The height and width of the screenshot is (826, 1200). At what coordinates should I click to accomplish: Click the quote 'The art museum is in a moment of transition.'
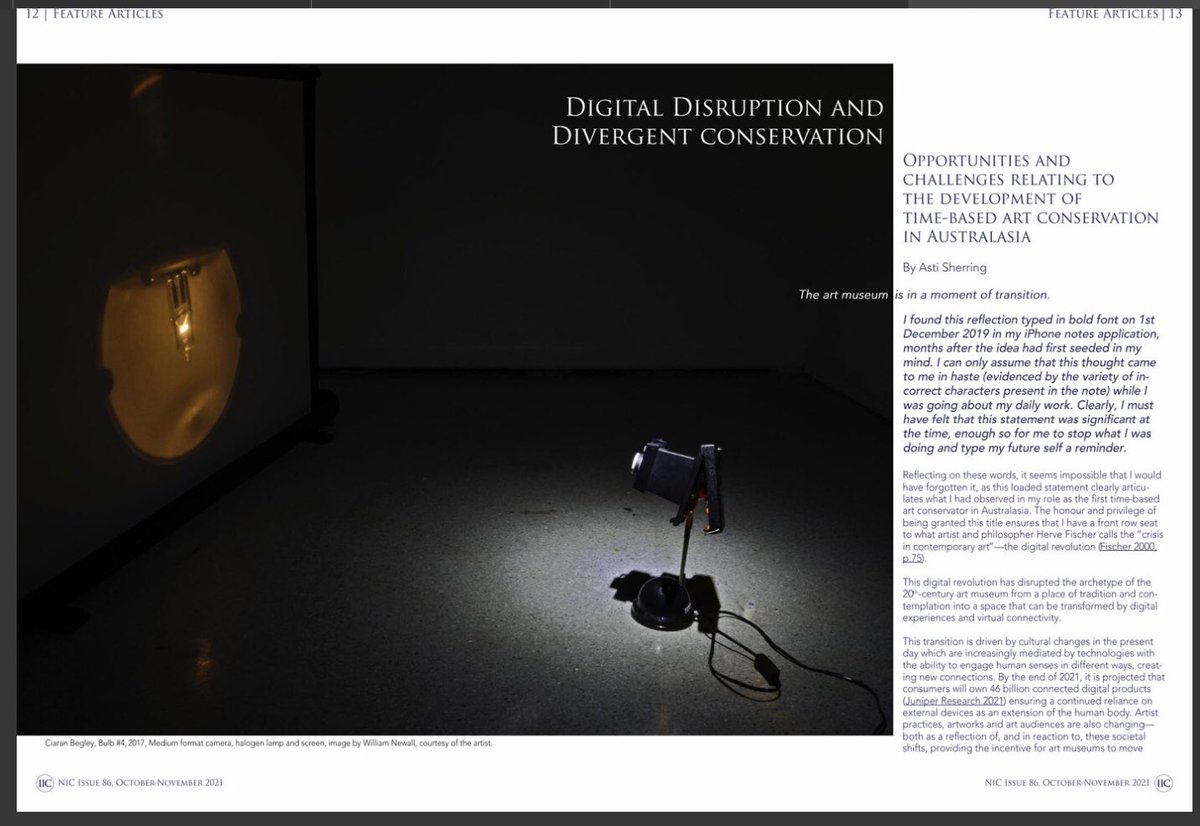[923, 295]
